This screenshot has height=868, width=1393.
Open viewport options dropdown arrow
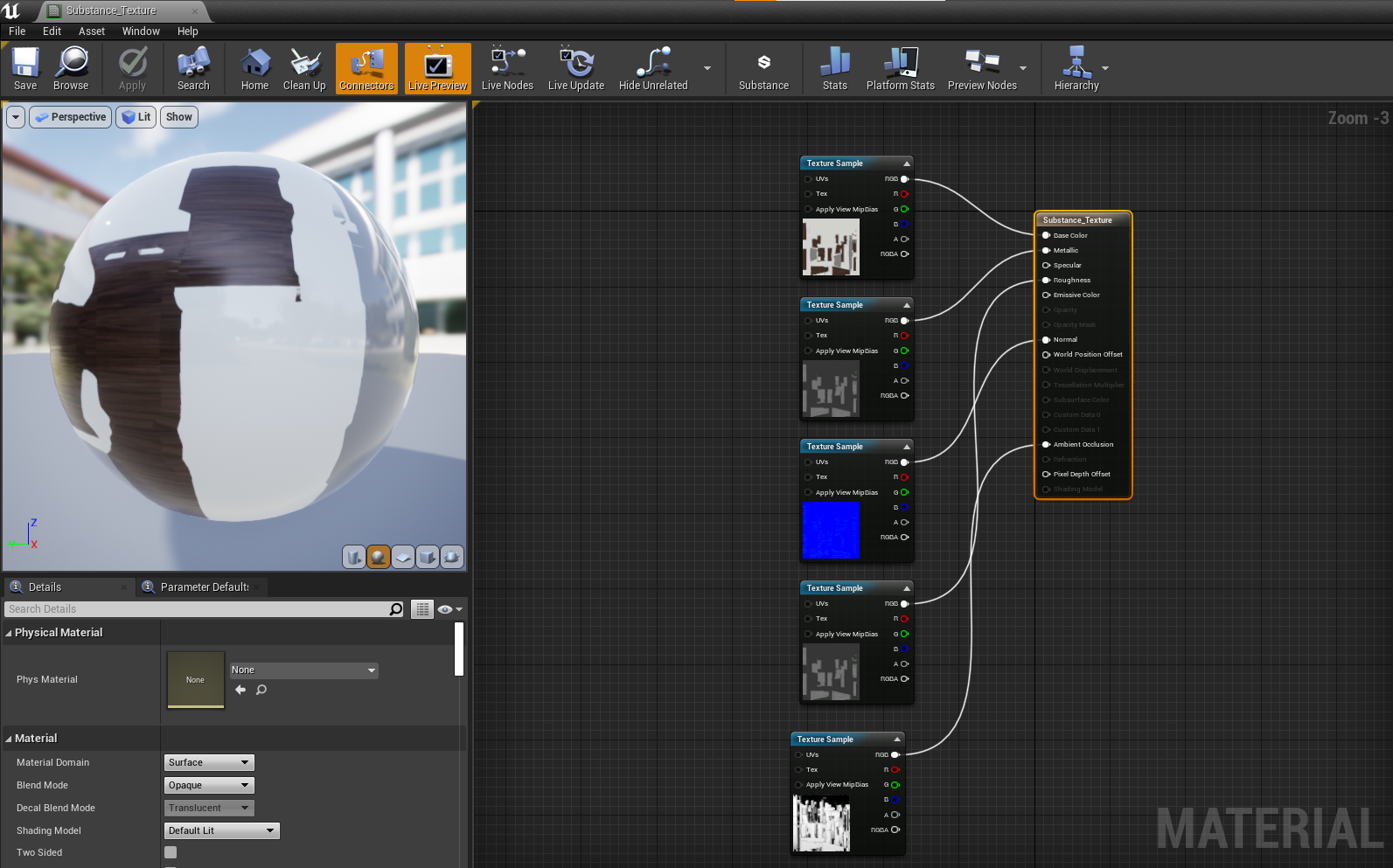[x=16, y=117]
